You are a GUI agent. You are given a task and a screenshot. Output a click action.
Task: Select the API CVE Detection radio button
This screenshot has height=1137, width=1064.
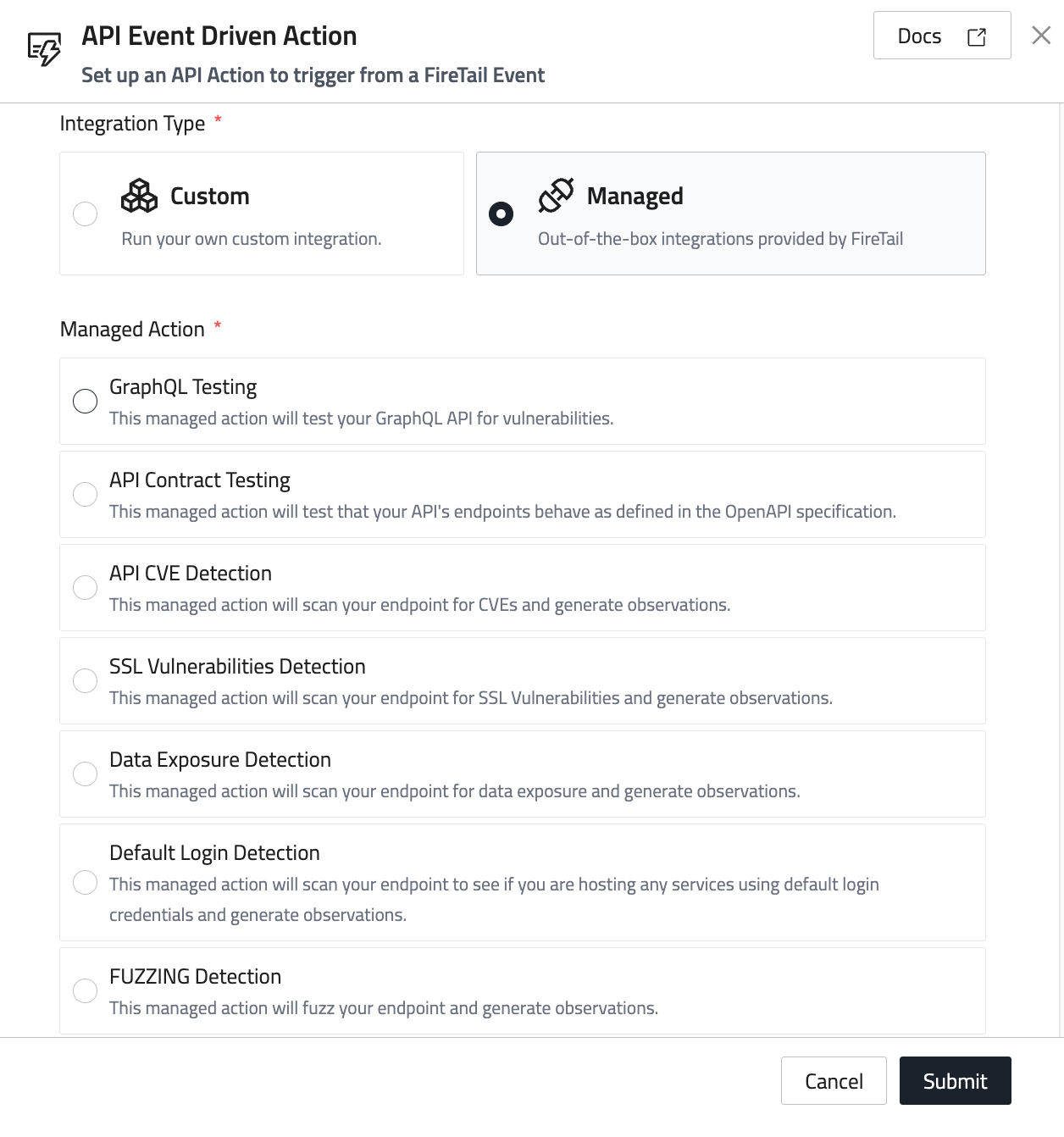(86, 587)
